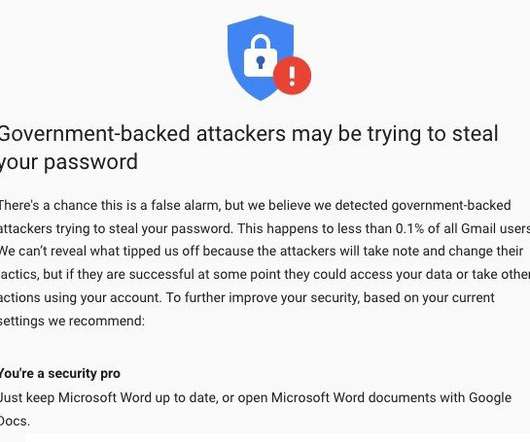Screen dimensions: 530x442
Task: Click the "settings we recommend:" line
Action: coord(72,321)
